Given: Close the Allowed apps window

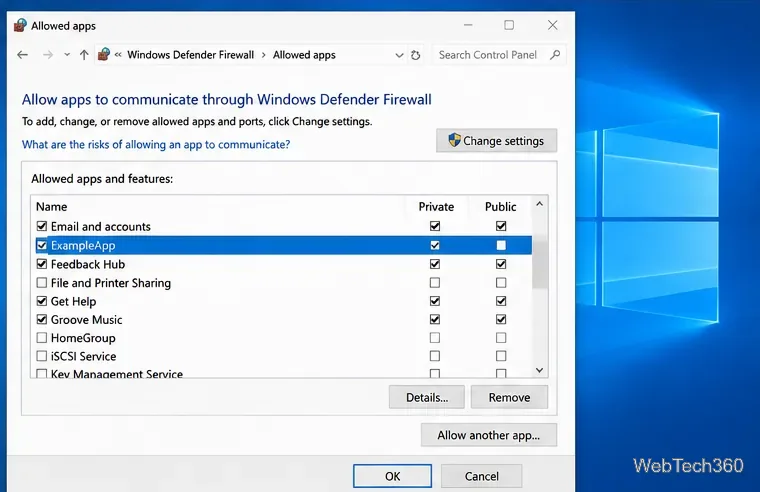Looking at the screenshot, I should 553,25.
